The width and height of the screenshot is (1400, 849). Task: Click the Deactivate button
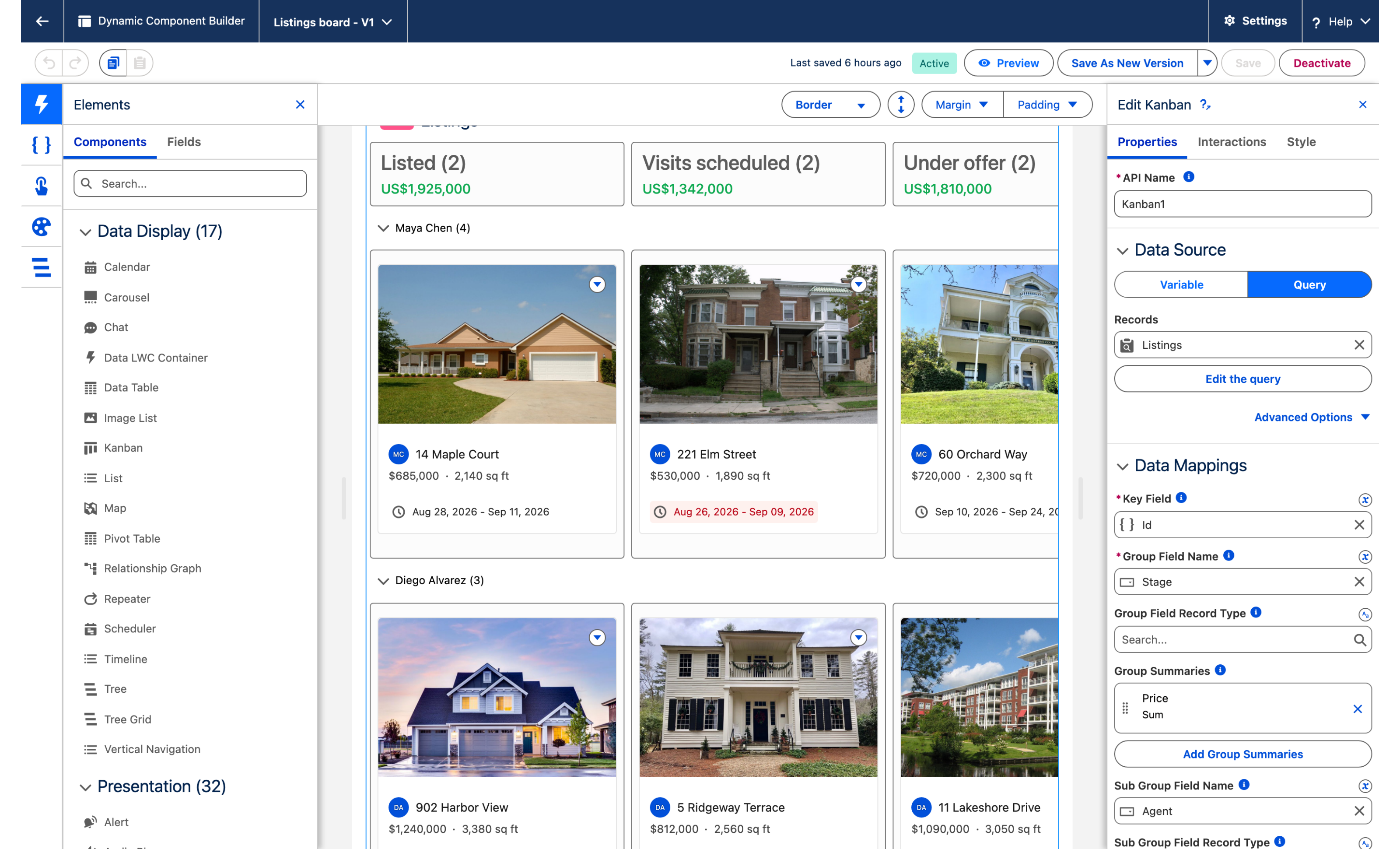click(1322, 63)
